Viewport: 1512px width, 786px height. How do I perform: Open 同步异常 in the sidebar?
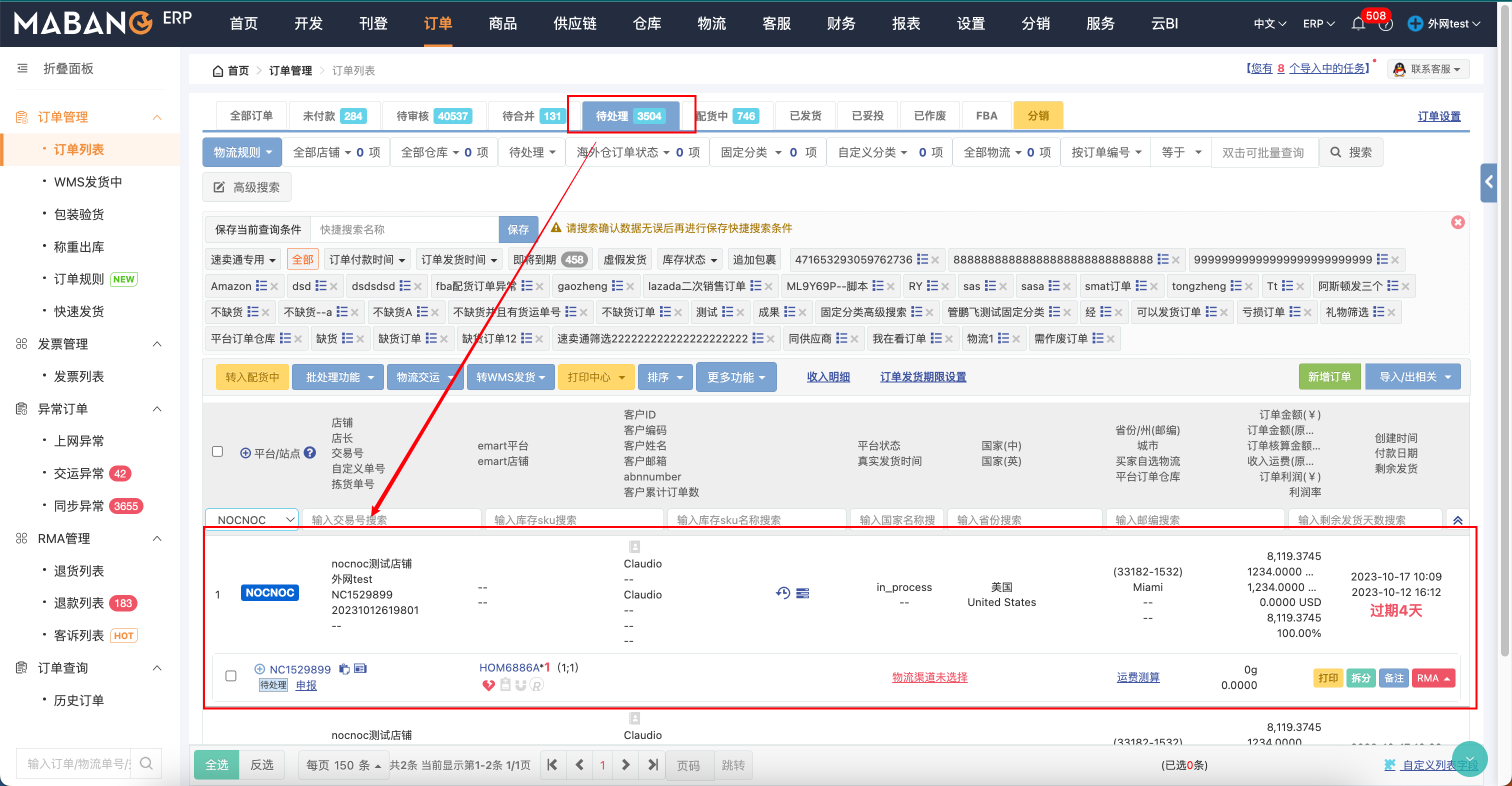point(78,506)
